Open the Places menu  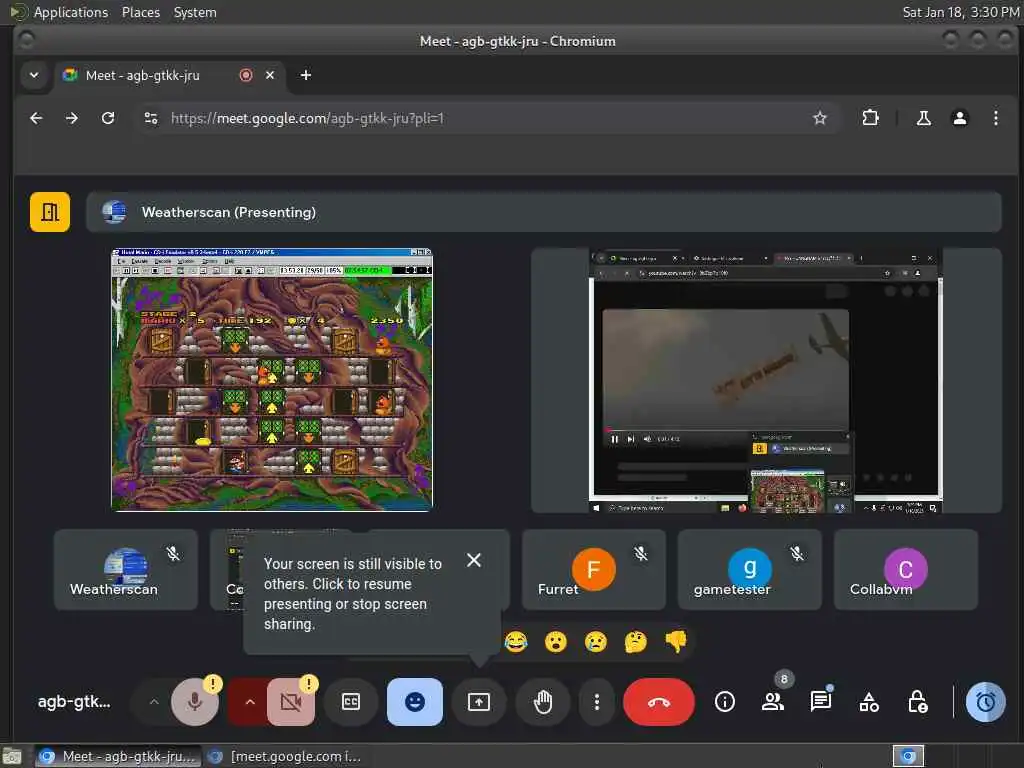pos(140,12)
